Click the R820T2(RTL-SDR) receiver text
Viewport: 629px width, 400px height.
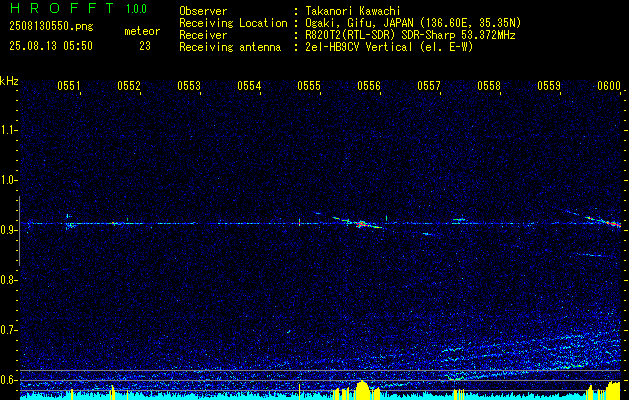tap(410, 35)
